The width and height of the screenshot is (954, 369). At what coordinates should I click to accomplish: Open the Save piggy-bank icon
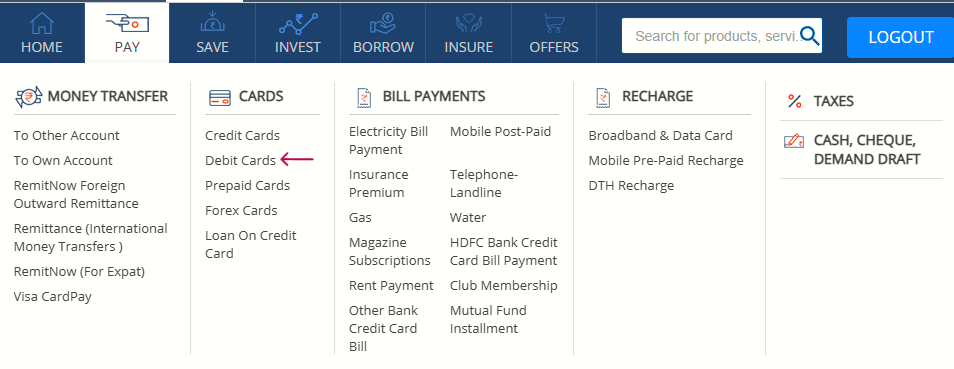click(212, 24)
